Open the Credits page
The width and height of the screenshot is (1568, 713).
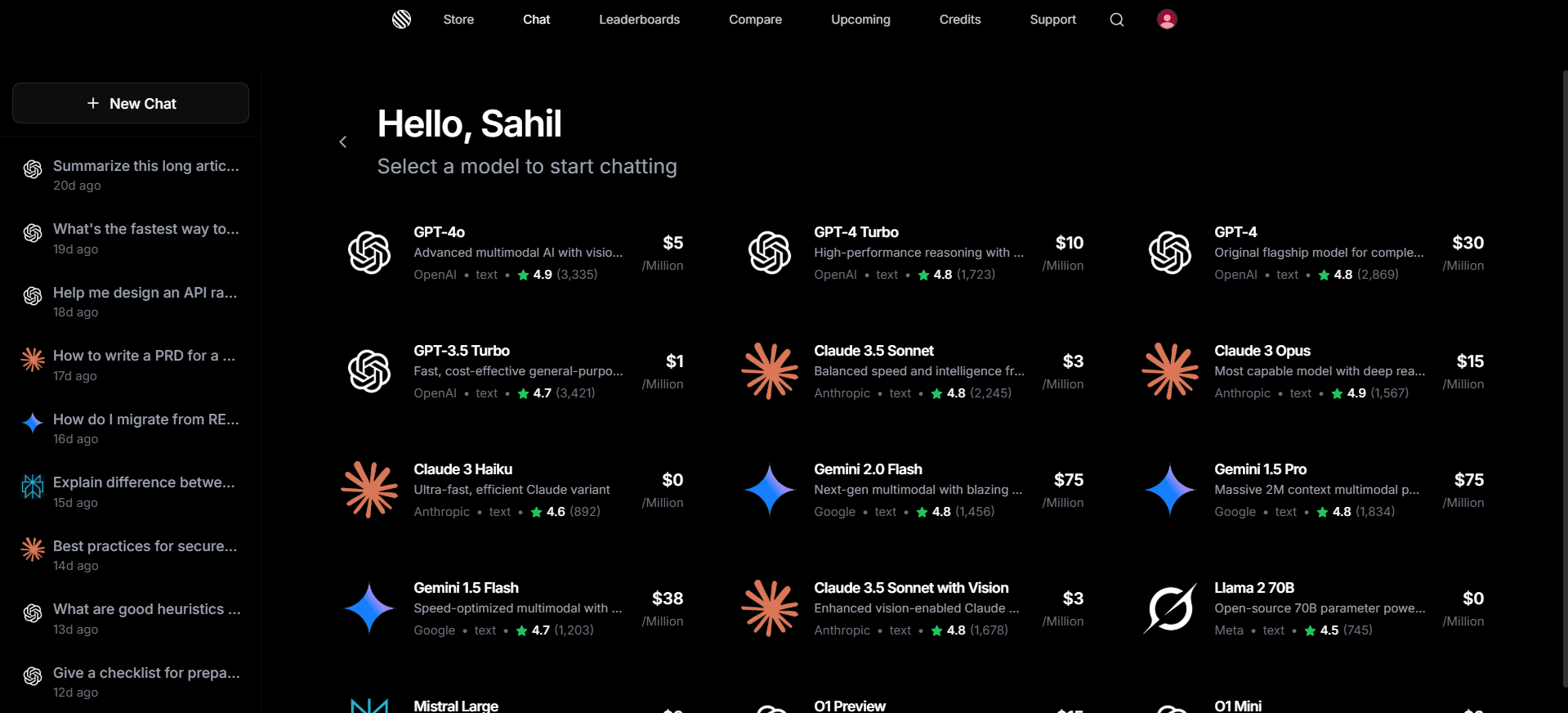pos(959,19)
